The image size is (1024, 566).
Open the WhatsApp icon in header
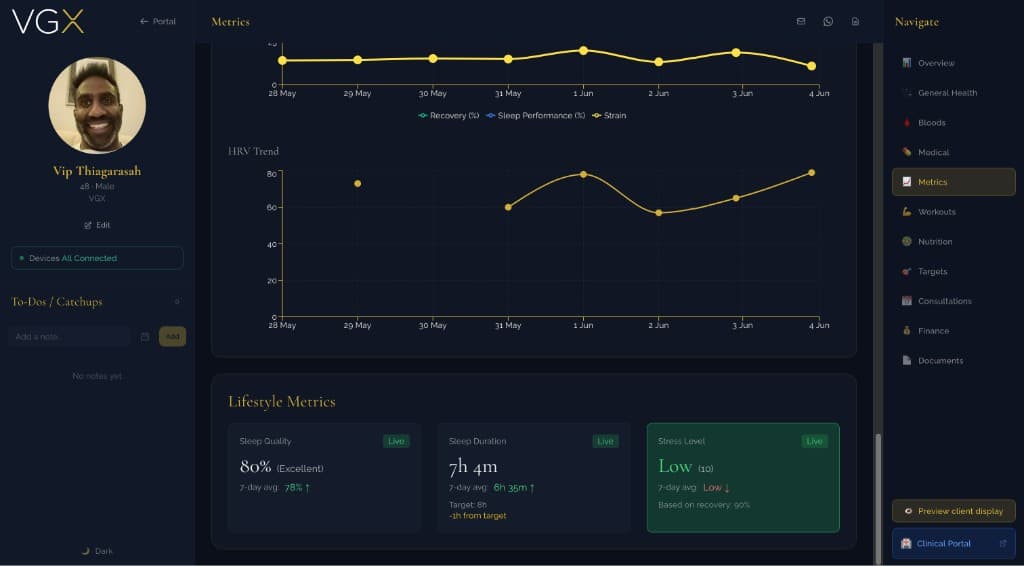point(828,22)
